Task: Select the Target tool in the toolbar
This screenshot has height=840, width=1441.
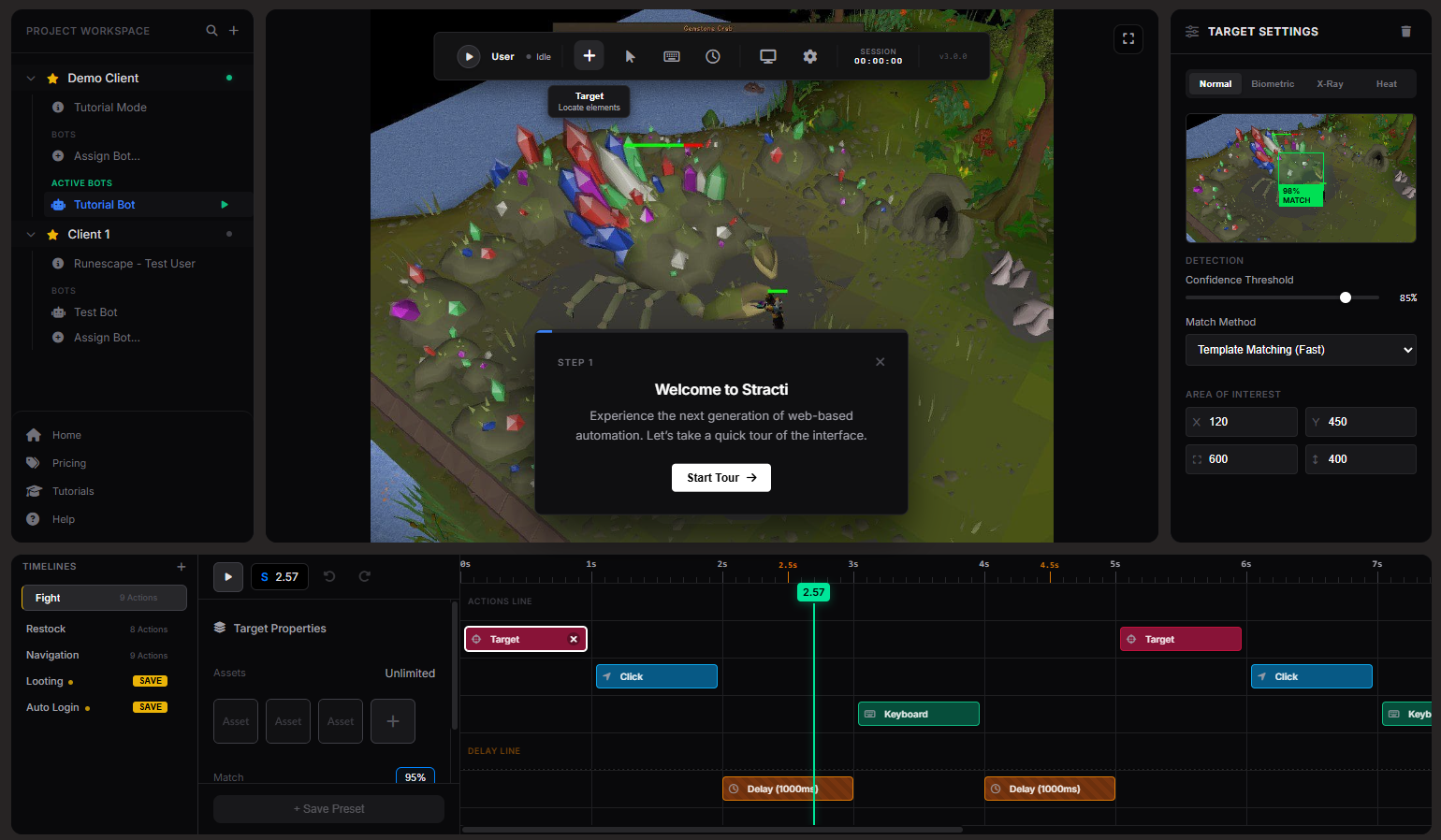Action: click(589, 55)
